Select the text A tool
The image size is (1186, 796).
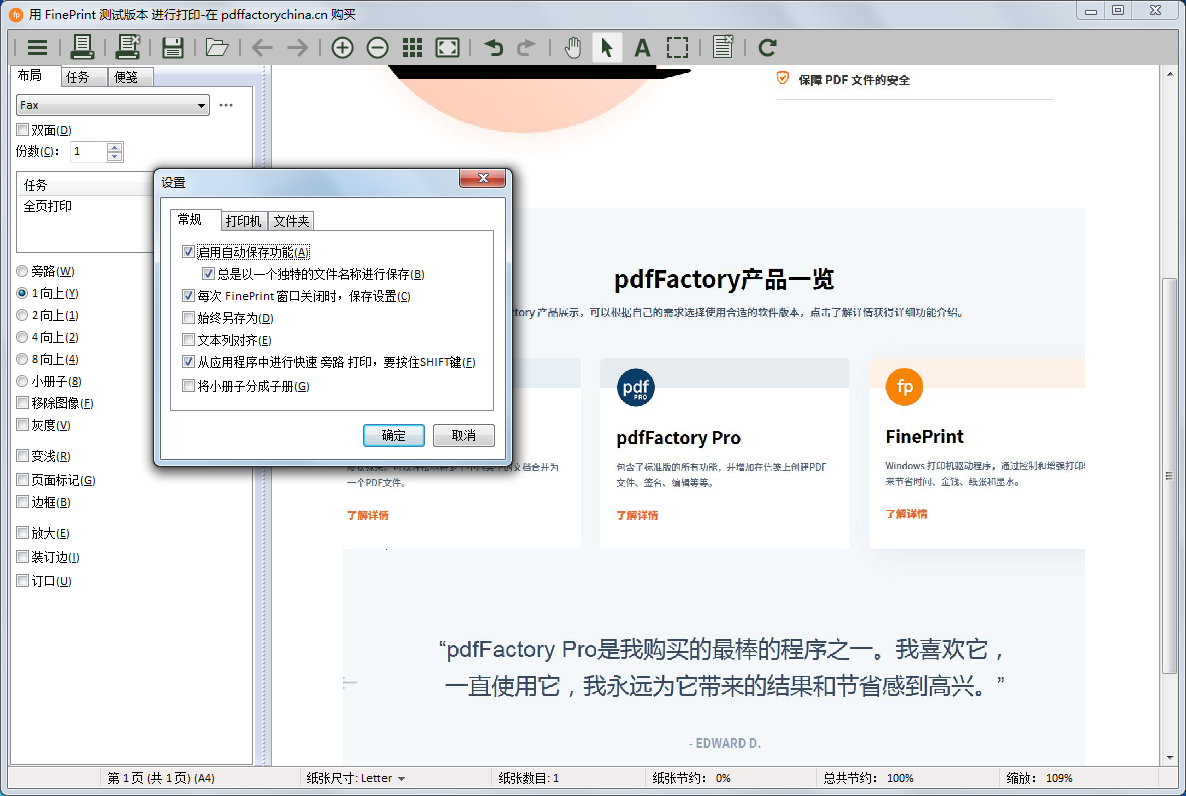pos(642,48)
